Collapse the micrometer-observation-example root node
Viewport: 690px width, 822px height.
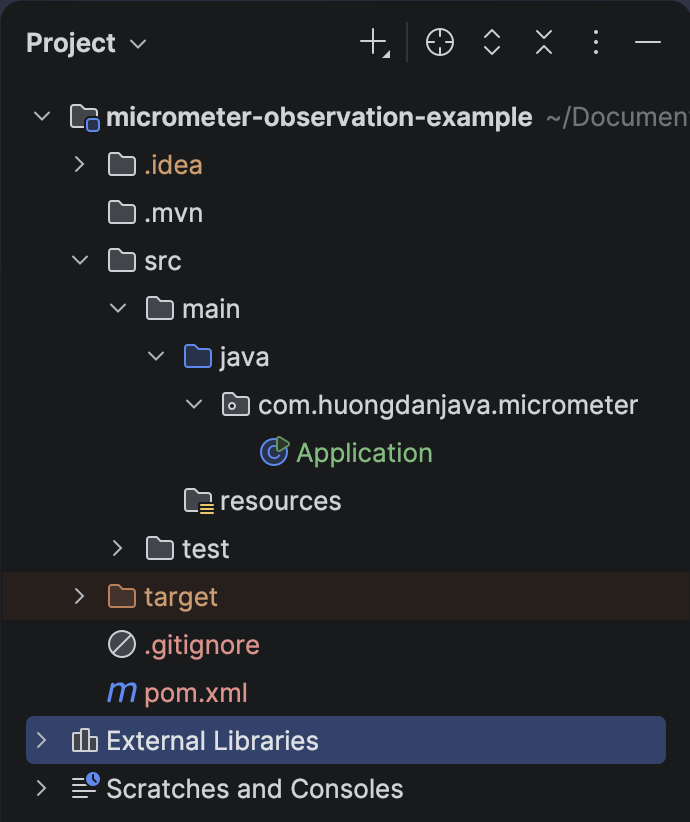41,117
